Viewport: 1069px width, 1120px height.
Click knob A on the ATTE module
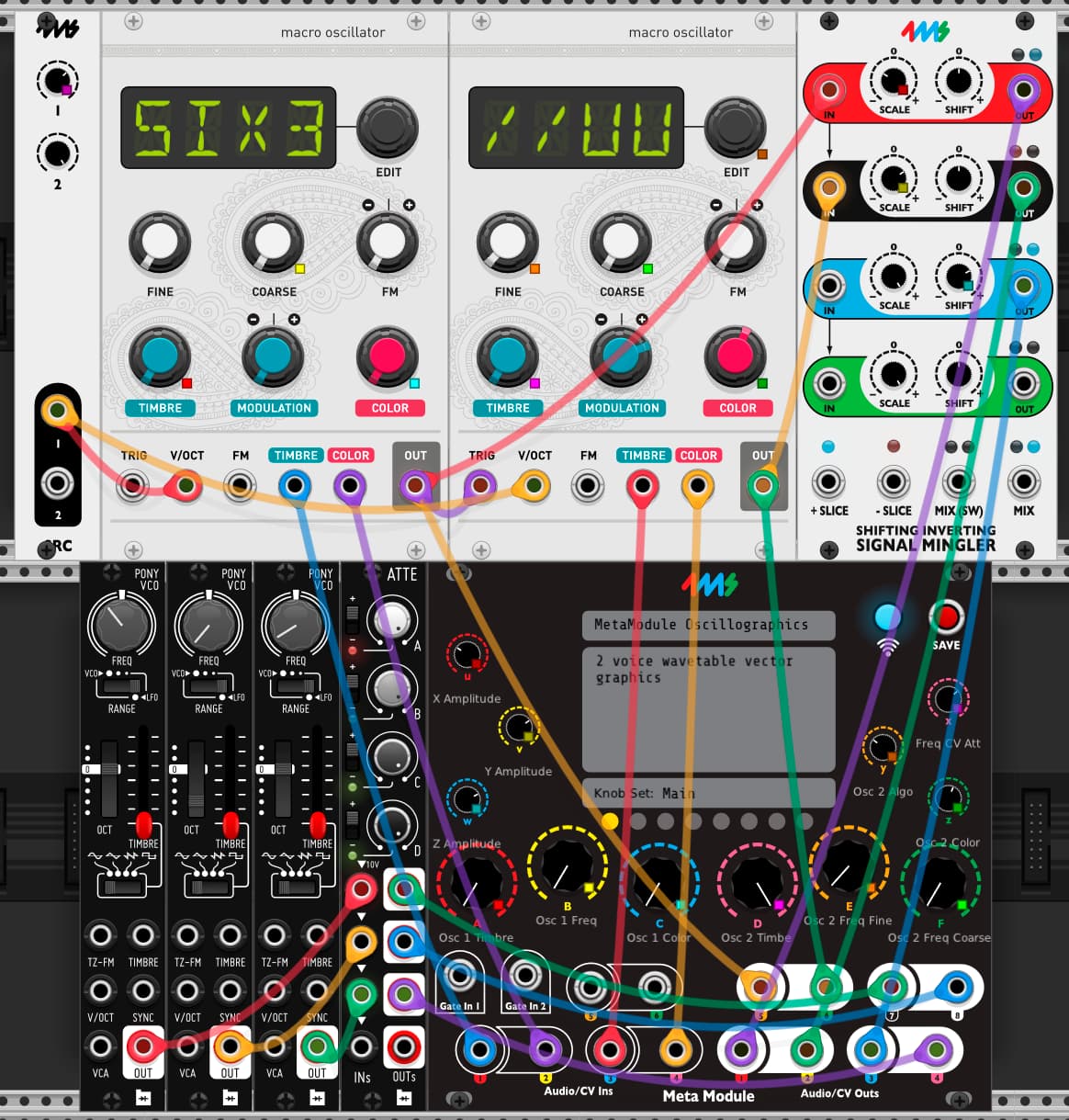(391, 618)
